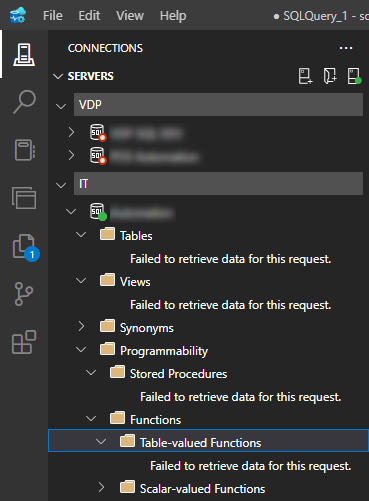Click the Scalar-valued Functions folder icon

point(127,487)
